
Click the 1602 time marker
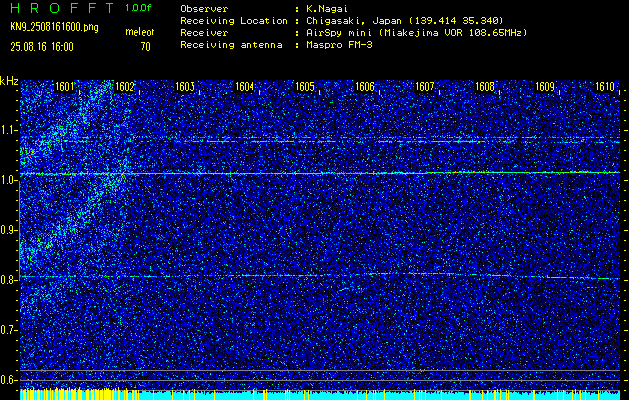(125, 87)
